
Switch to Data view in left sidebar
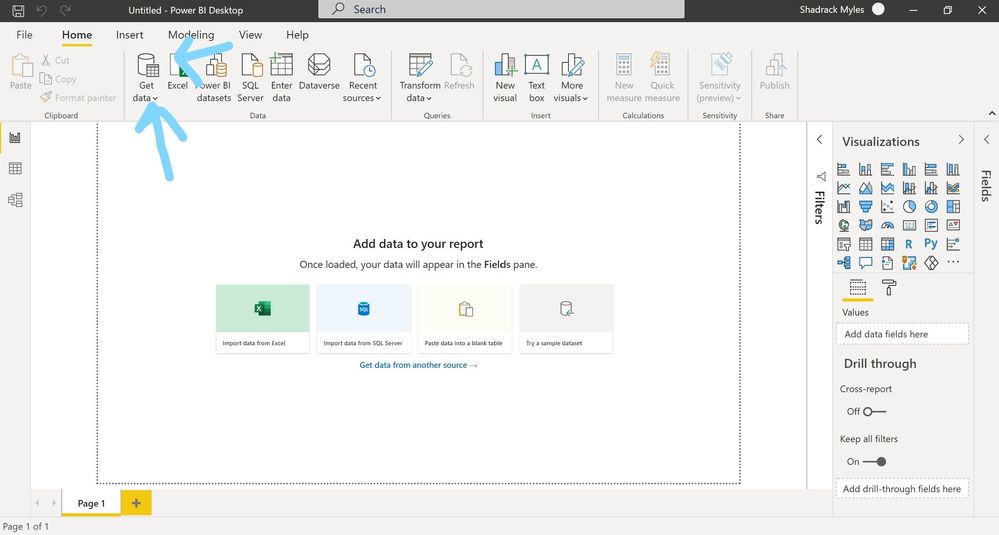pyautogui.click(x=15, y=168)
